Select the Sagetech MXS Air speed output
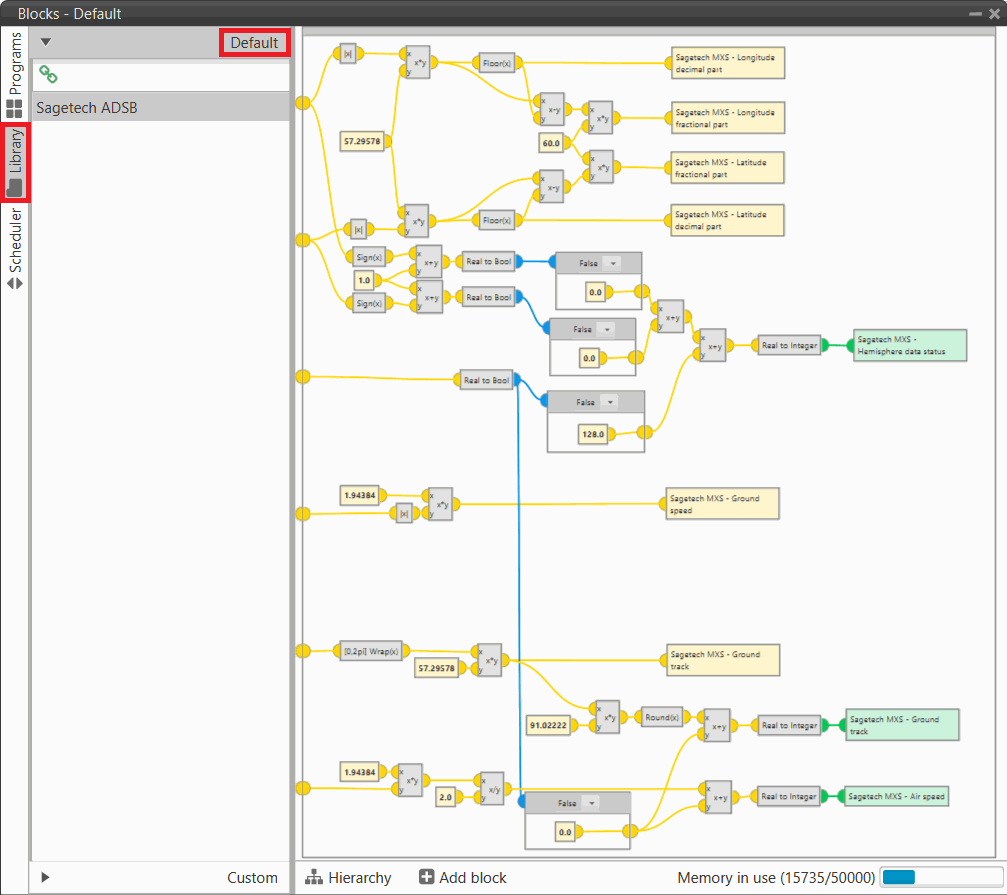 coord(896,796)
